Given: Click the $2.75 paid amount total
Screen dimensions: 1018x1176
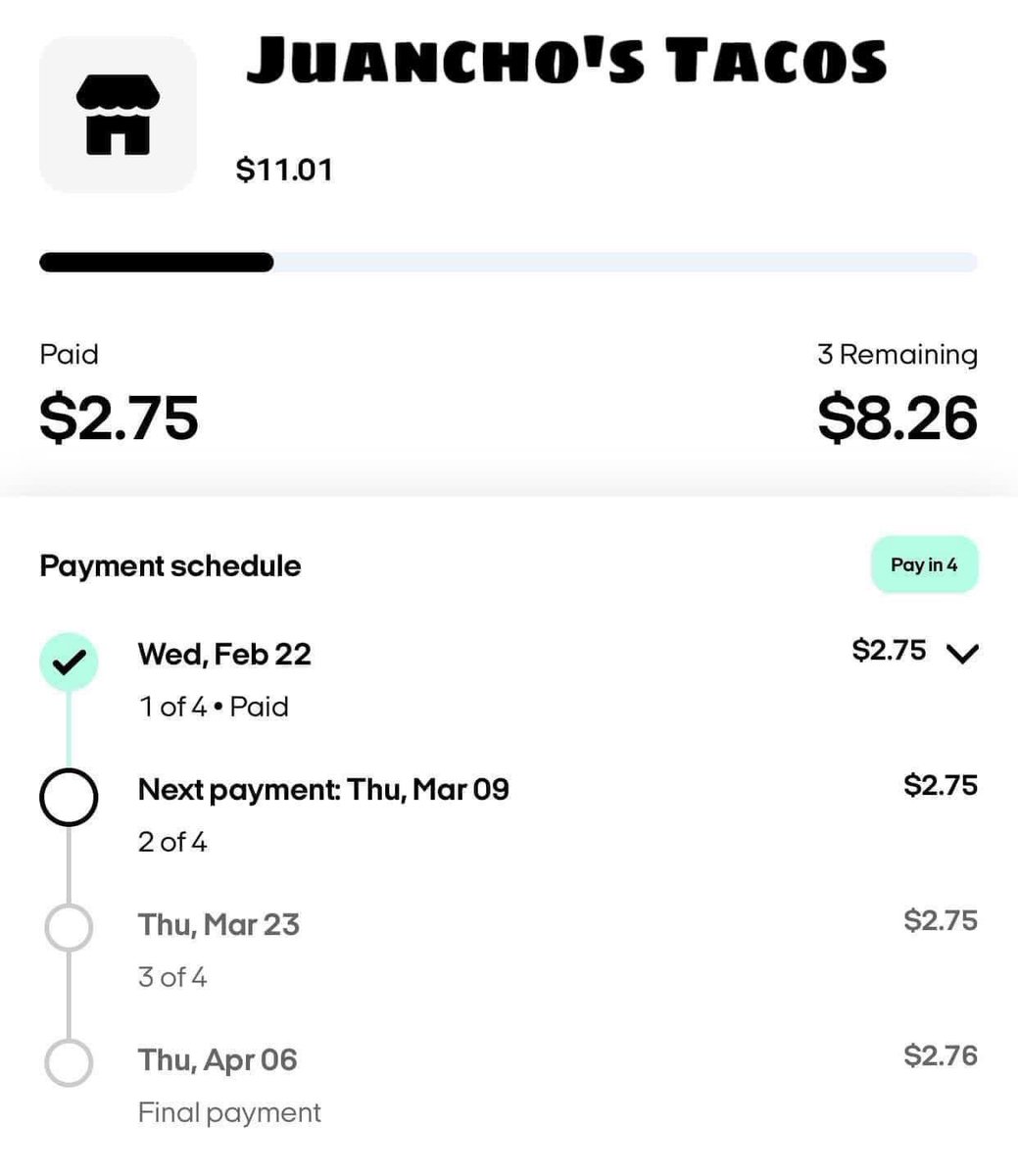Looking at the screenshot, I should pos(119,417).
